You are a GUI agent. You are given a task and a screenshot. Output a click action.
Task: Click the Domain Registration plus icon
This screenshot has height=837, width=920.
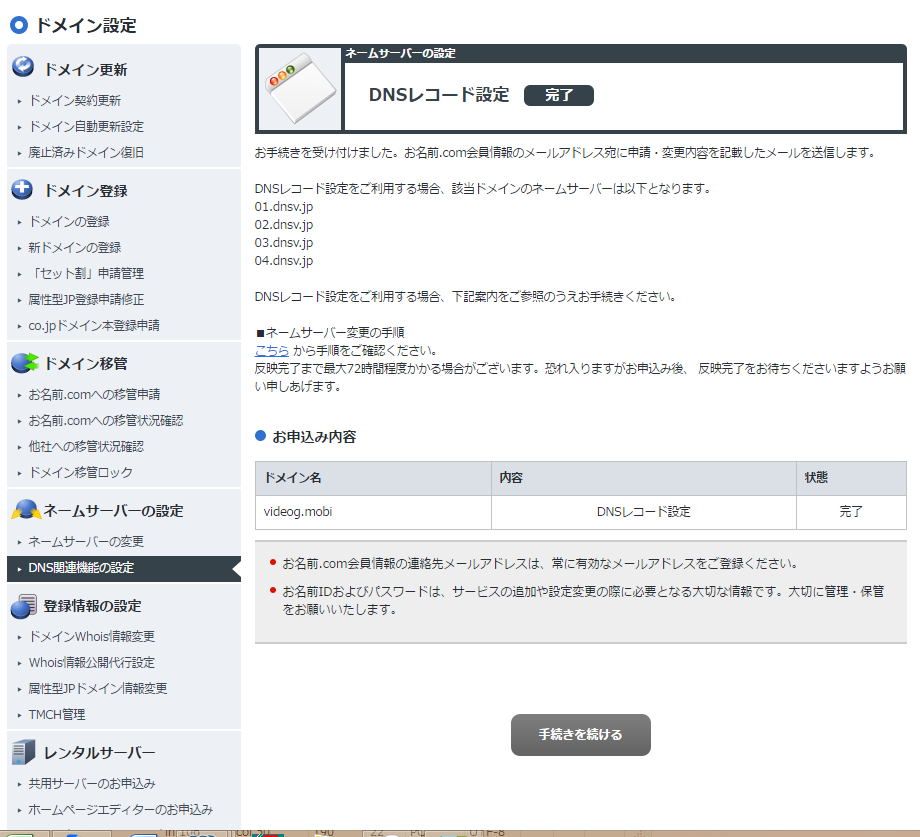click(23, 189)
